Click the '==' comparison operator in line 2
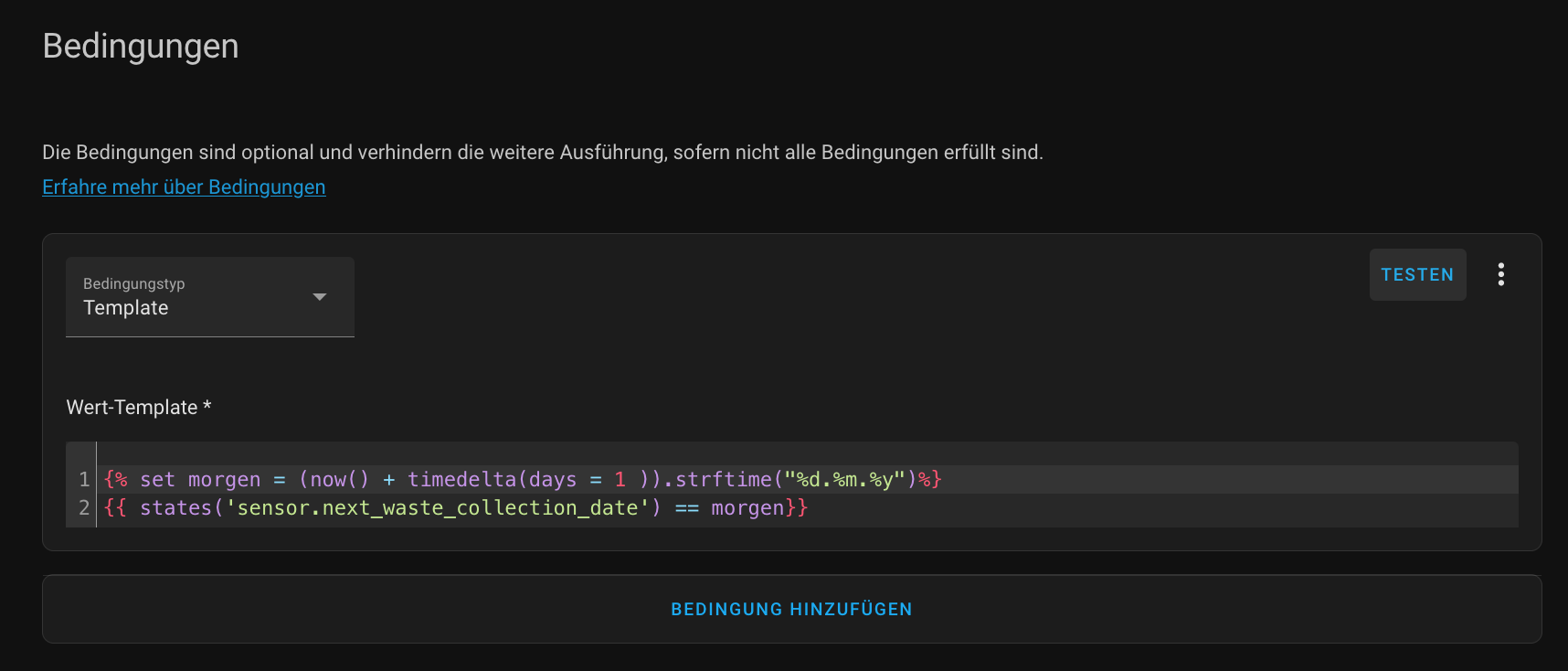This screenshot has height=671, width=1568. tap(686, 507)
